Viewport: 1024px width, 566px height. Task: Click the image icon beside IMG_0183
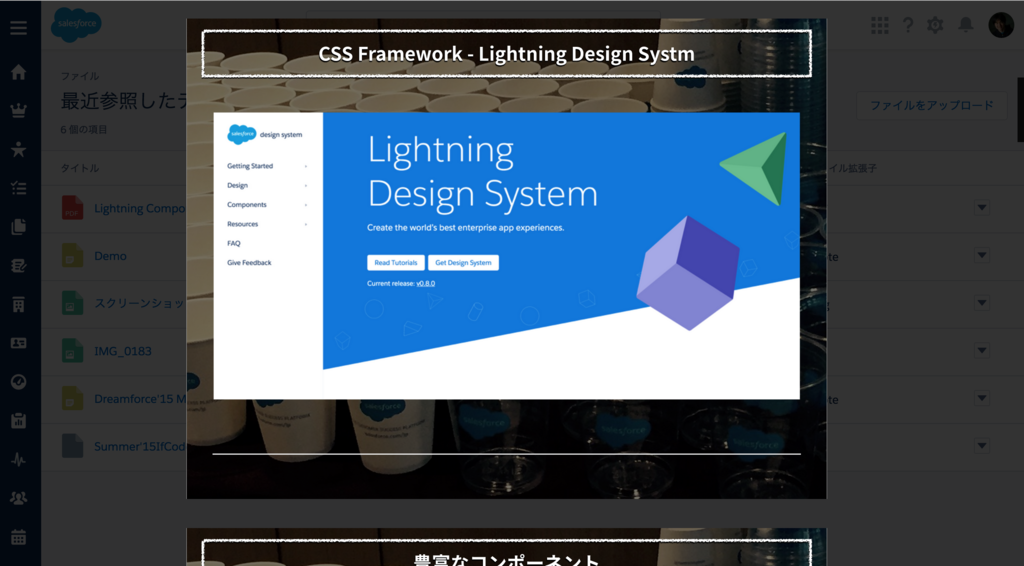[72, 351]
